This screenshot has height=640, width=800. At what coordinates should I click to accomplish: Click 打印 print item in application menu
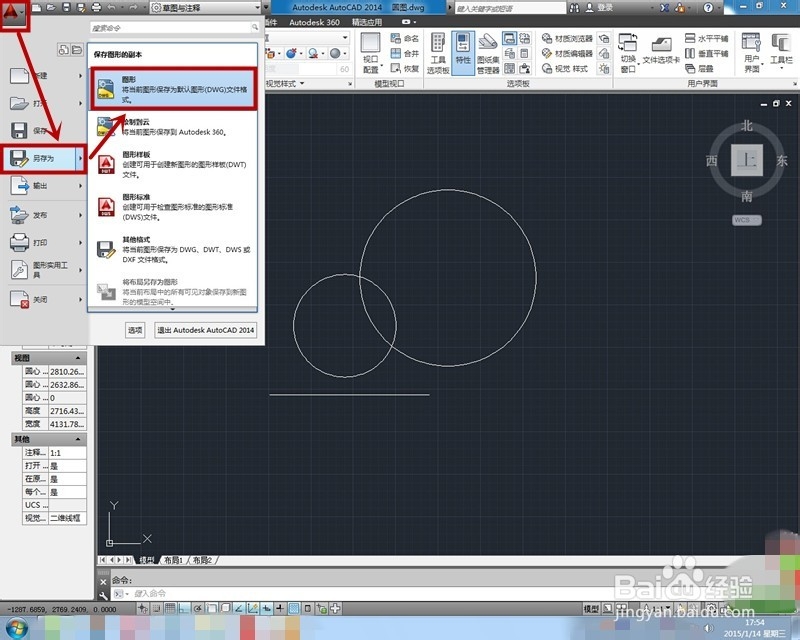[43, 242]
